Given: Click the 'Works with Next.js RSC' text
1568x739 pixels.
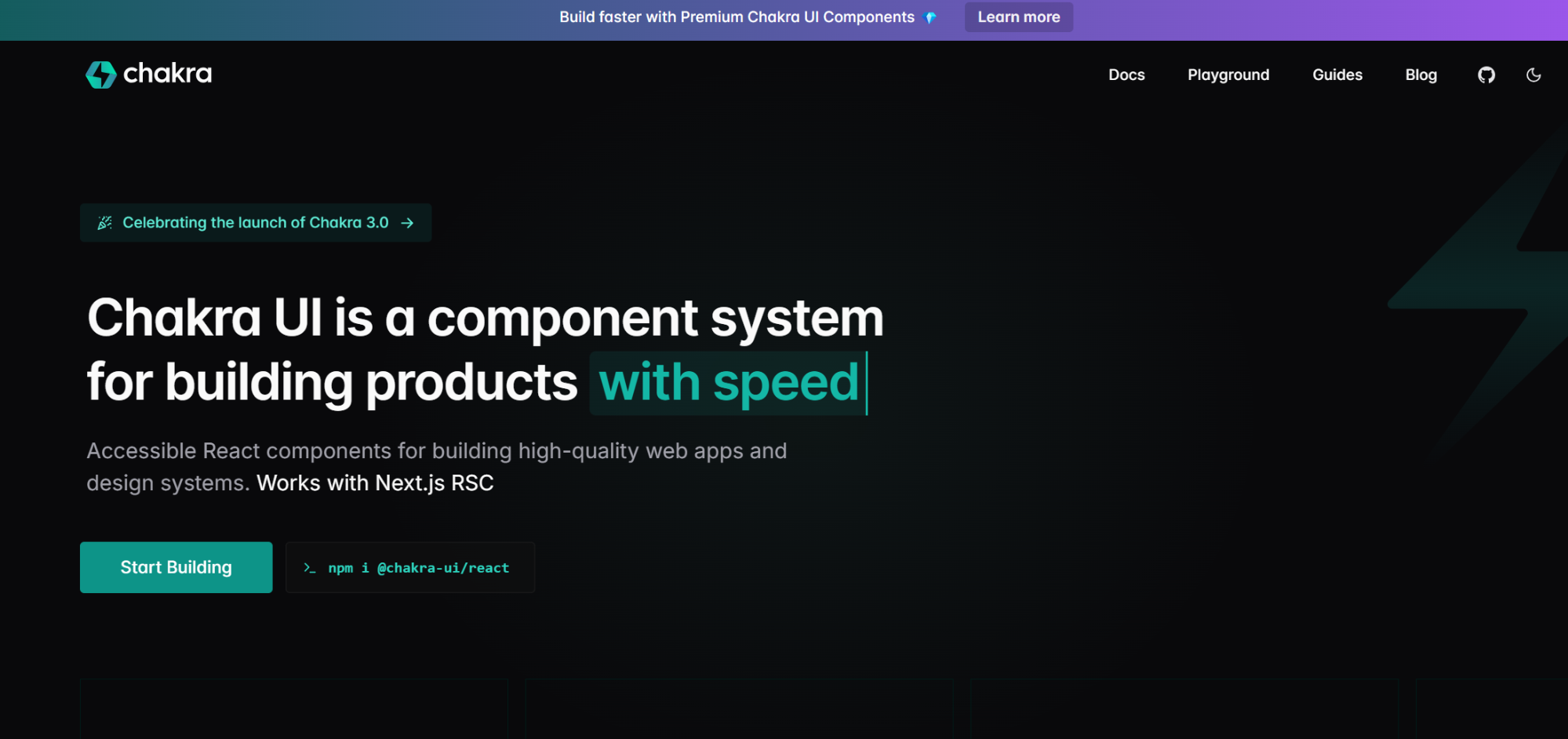Looking at the screenshot, I should tap(375, 482).
